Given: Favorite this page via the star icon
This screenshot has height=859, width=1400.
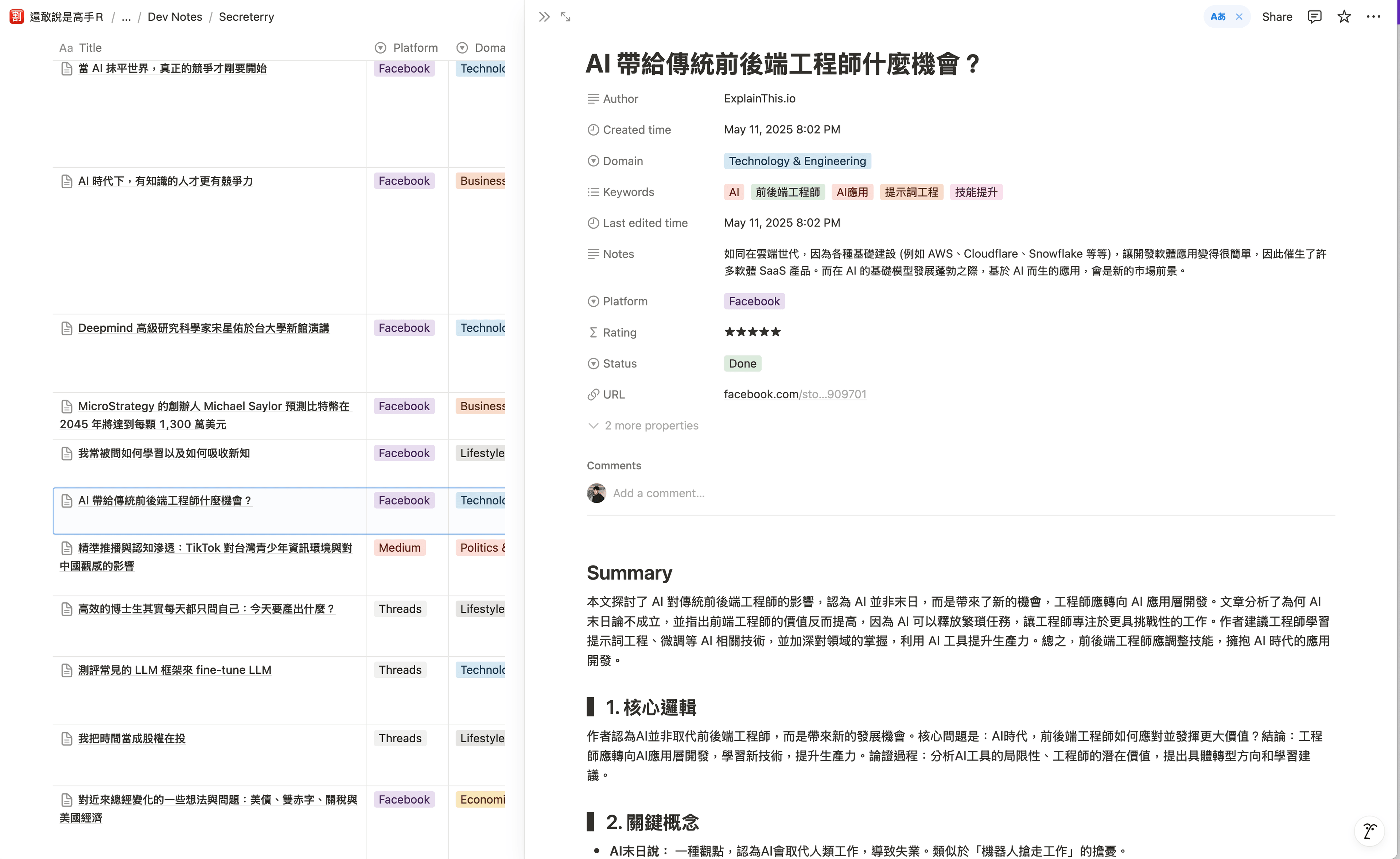Looking at the screenshot, I should click(x=1344, y=16).
